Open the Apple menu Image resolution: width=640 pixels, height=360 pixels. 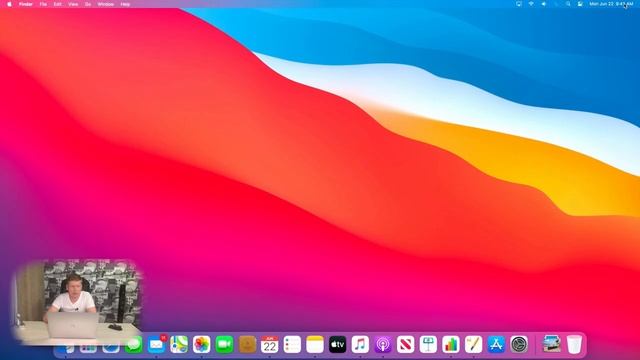(x=9, y=4)
